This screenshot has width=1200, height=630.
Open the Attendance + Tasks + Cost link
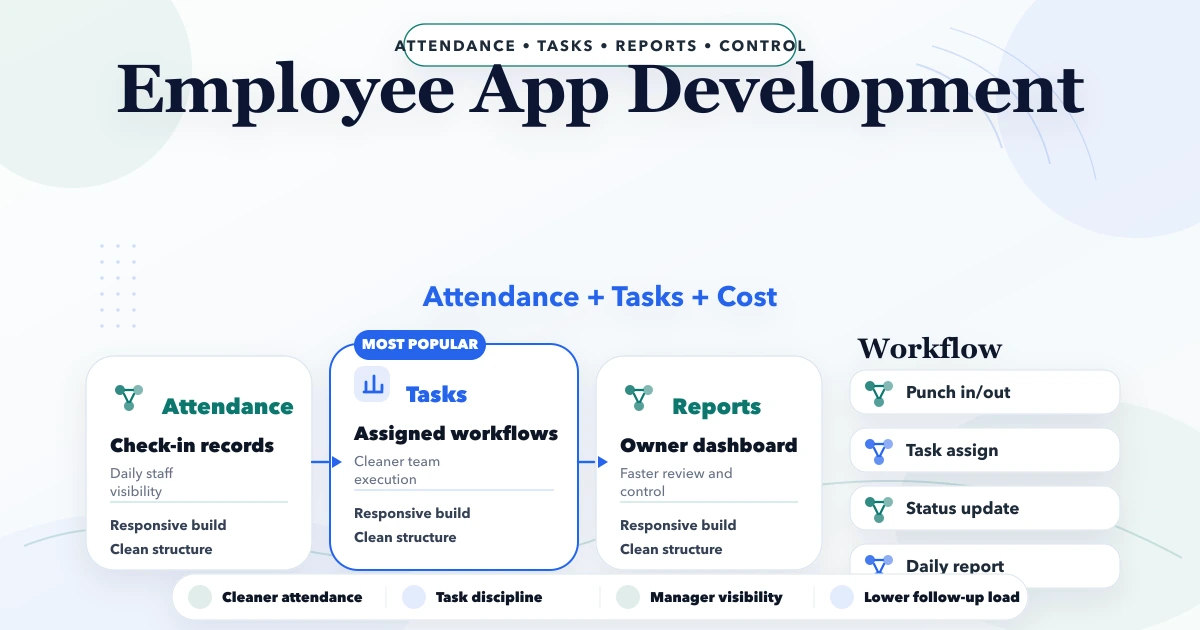point(600,296)
